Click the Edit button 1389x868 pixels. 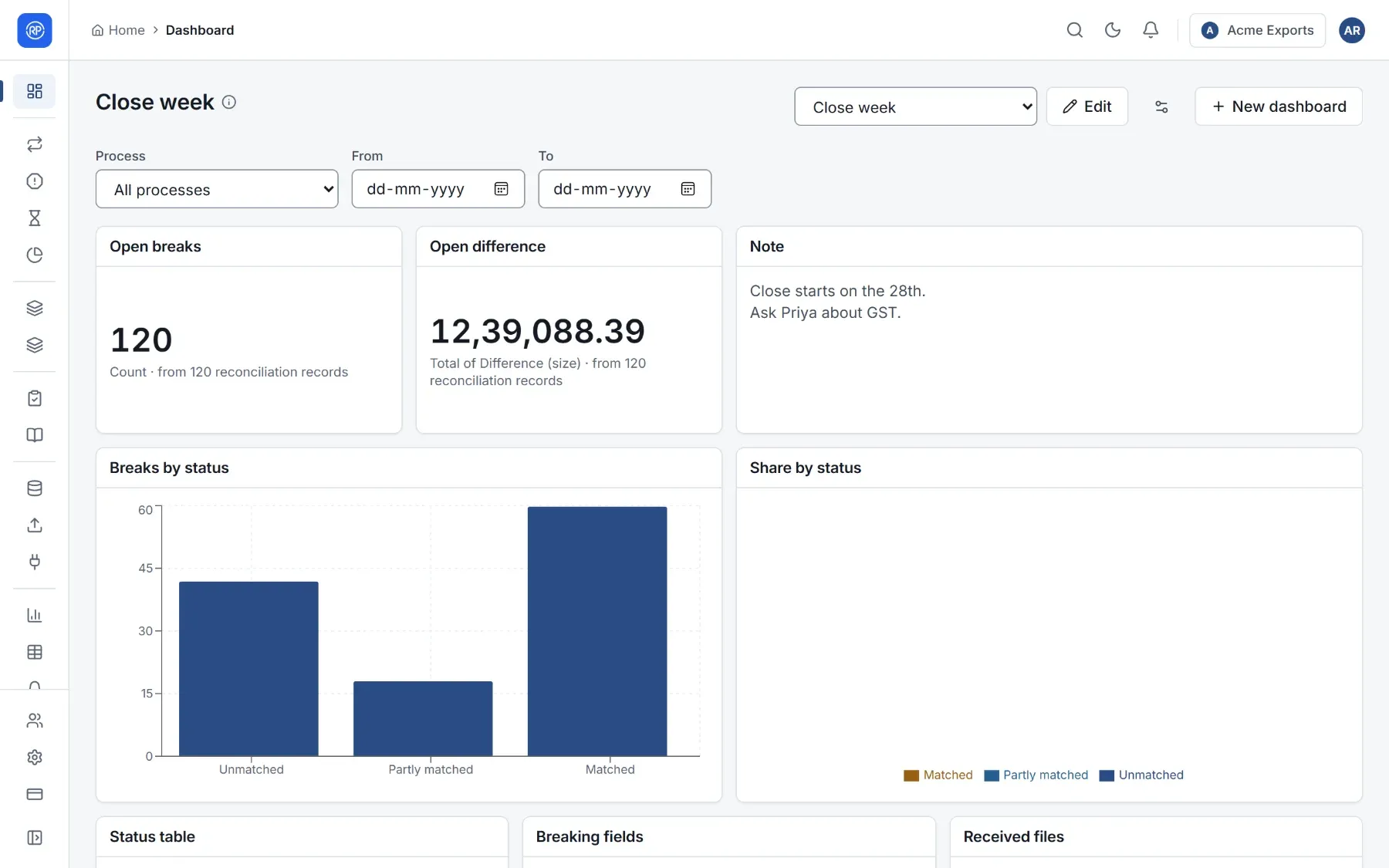tap(1087, 106)
